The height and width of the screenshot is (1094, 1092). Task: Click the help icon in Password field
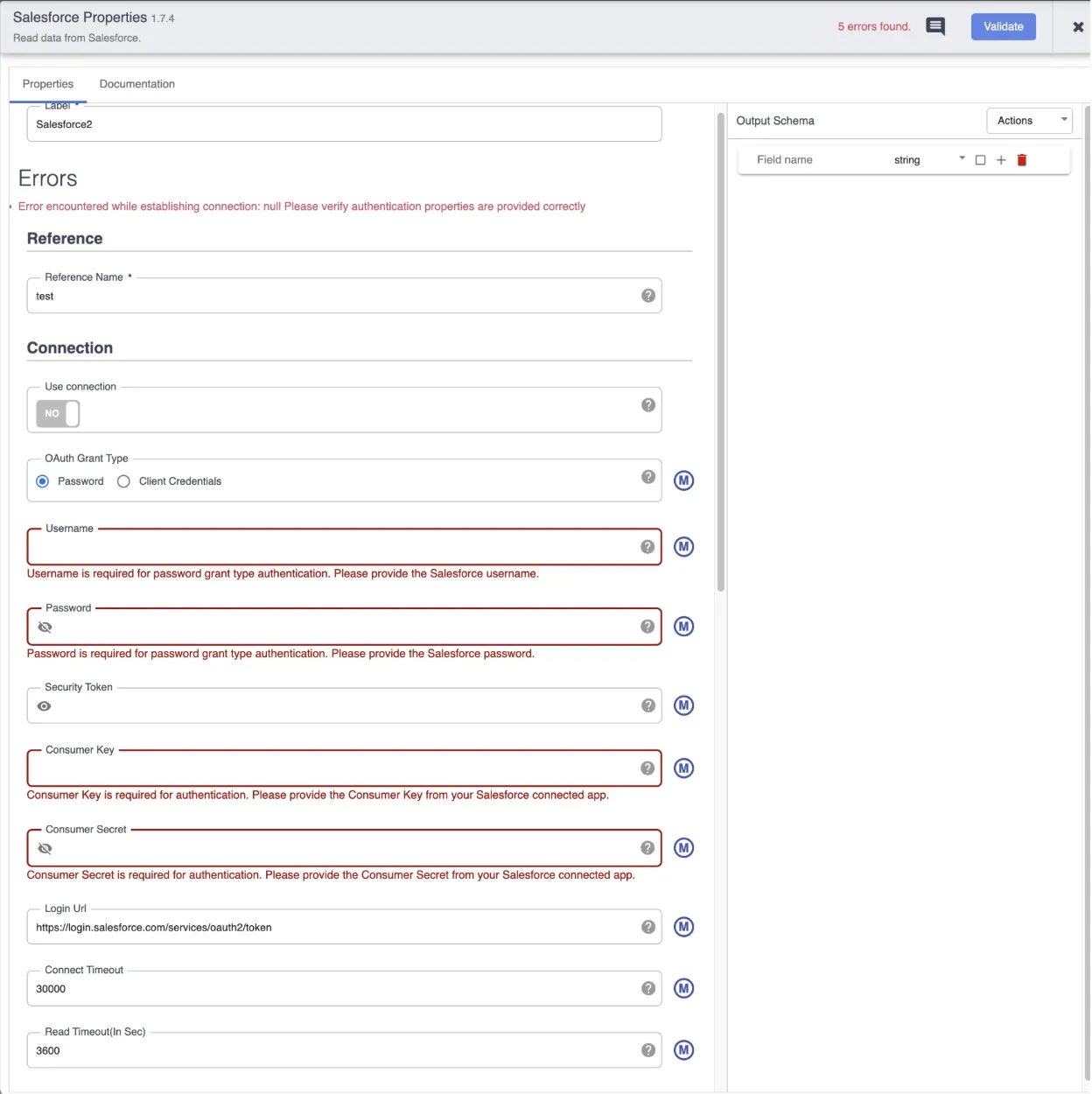647,627
